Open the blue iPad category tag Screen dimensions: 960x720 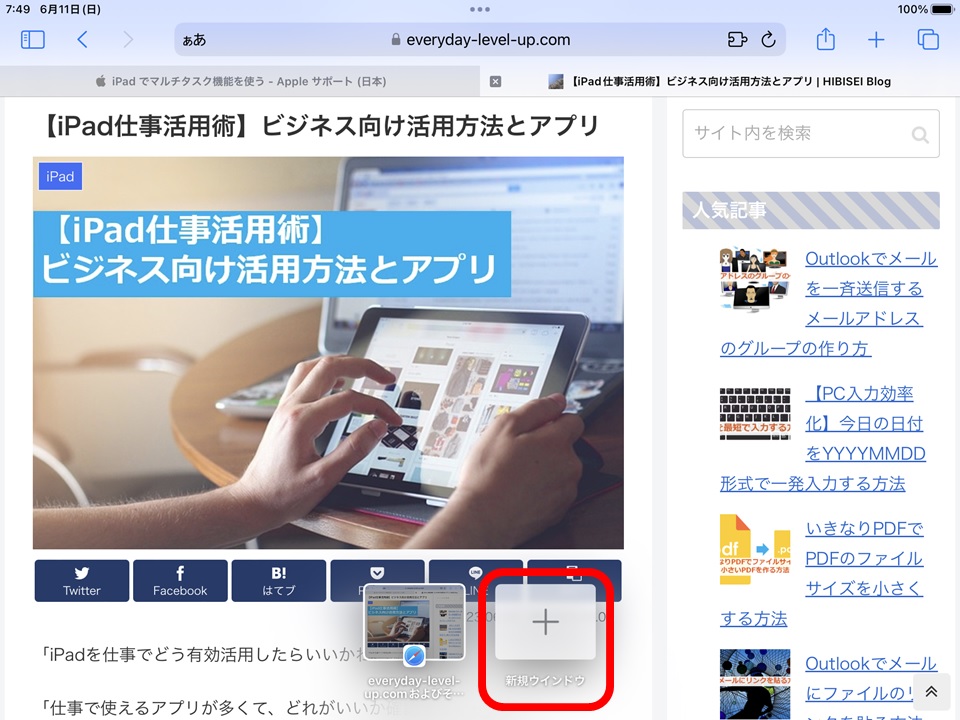click(60, 176)
